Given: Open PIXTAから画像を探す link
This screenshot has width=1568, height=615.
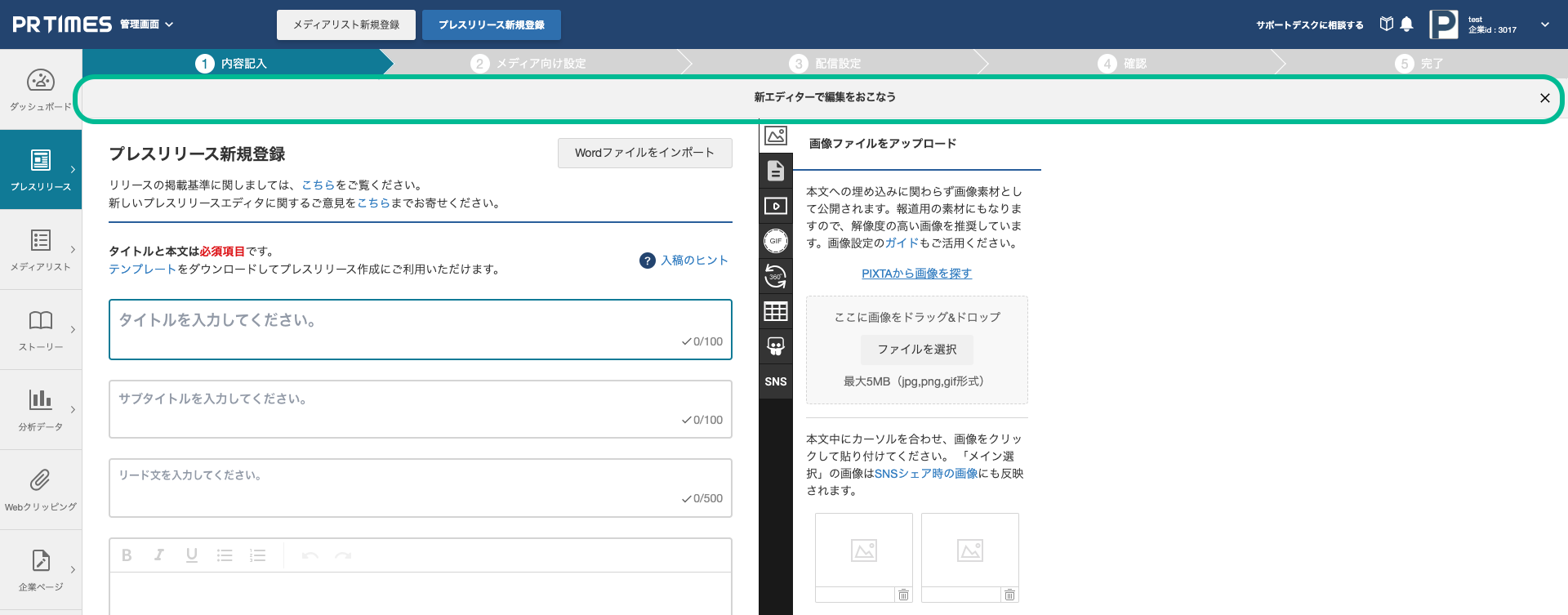Looking at the screenshot, I should [x=916, y=274].
